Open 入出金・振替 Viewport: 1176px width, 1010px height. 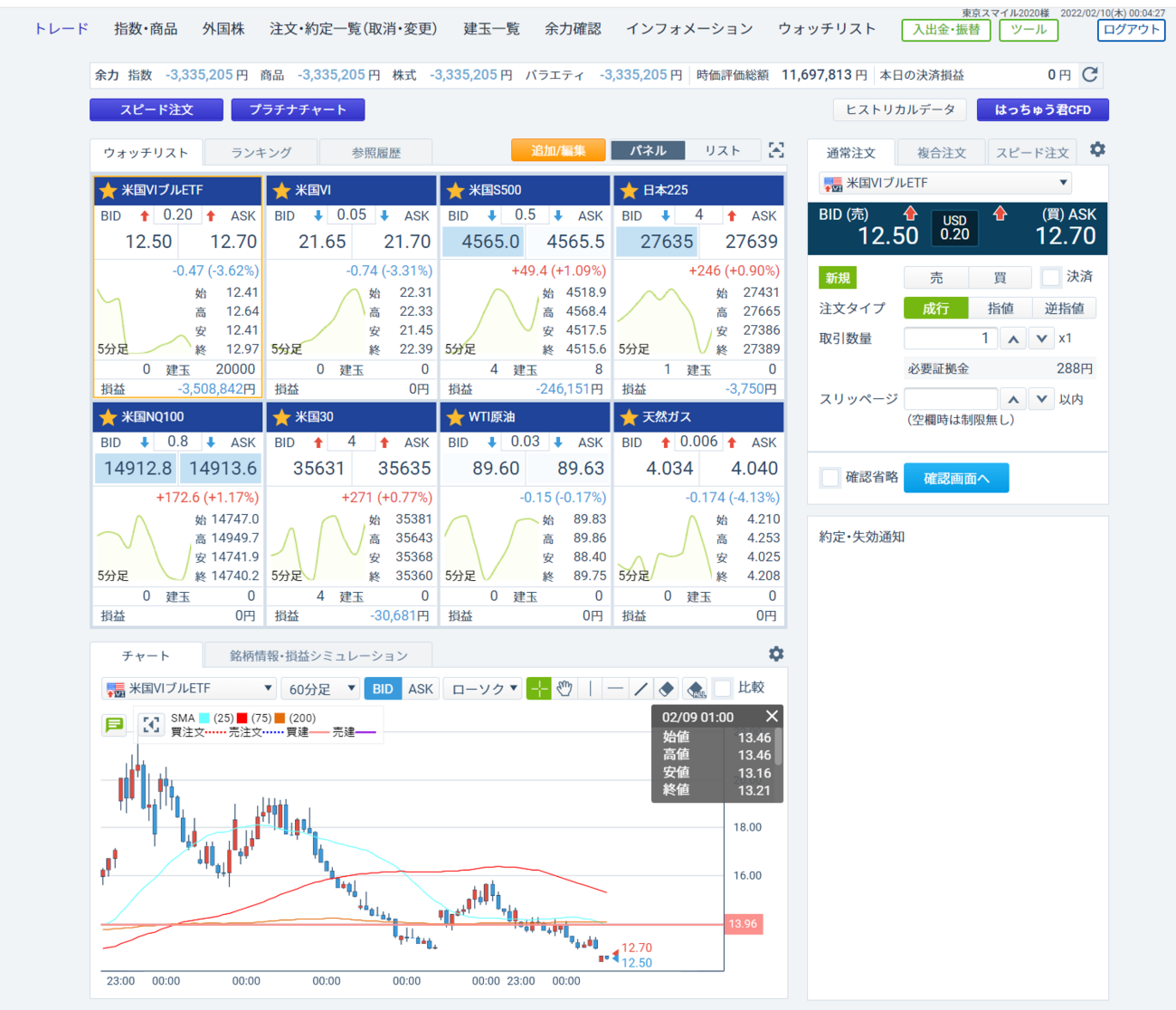point(946,30)
